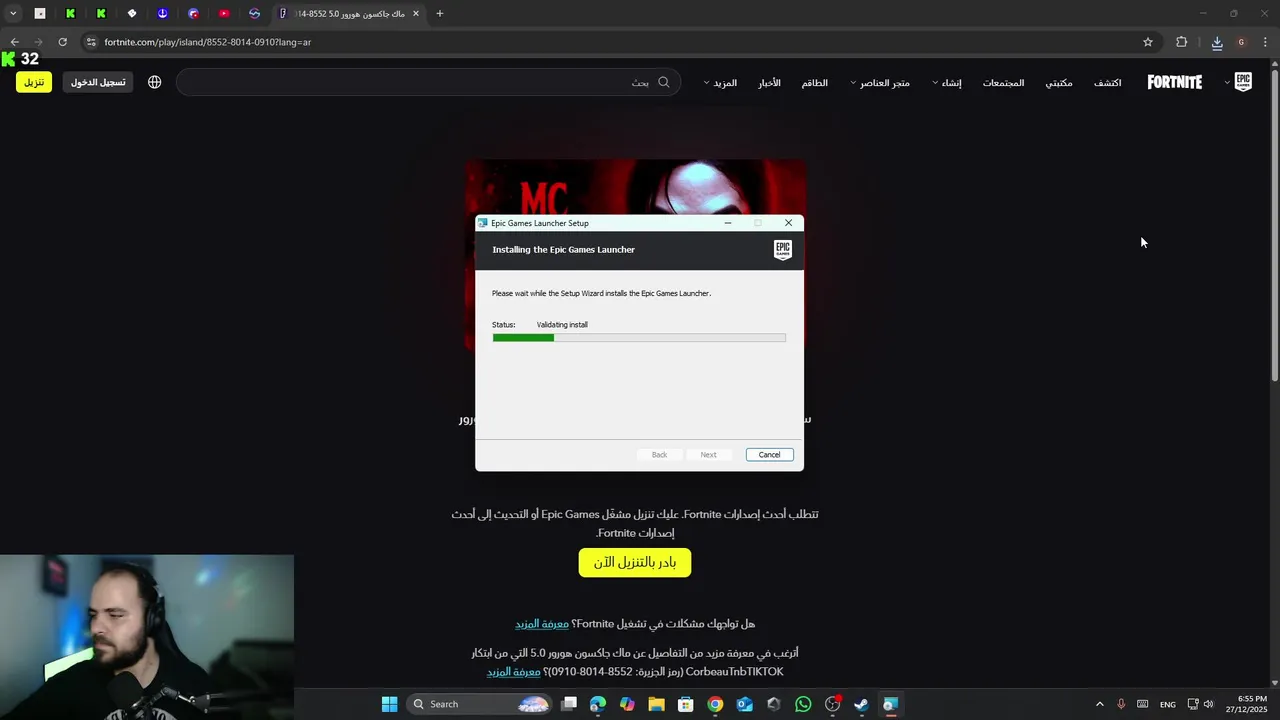Screen dimensions: 1280x720
Task: Minimize the Epic Games Launcher Setup window
Action: [728, 223]
